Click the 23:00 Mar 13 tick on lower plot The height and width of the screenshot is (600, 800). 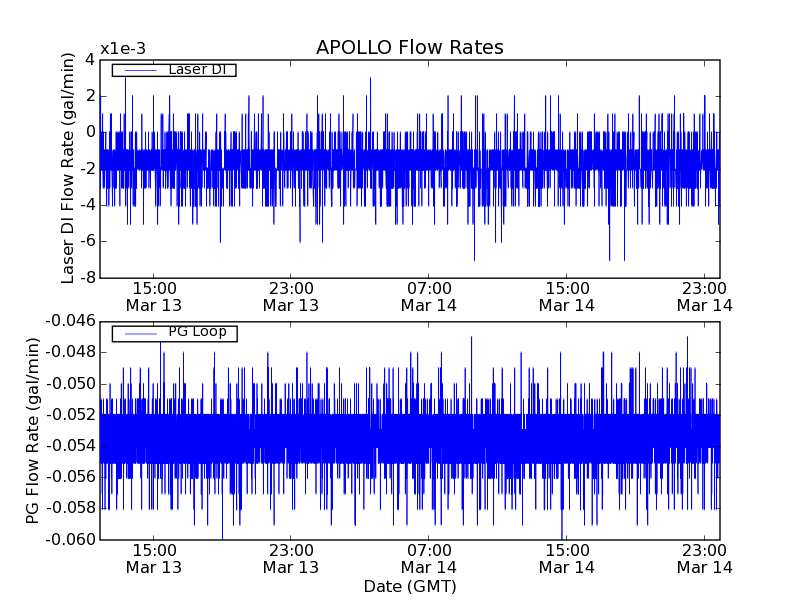coord(291,558)
